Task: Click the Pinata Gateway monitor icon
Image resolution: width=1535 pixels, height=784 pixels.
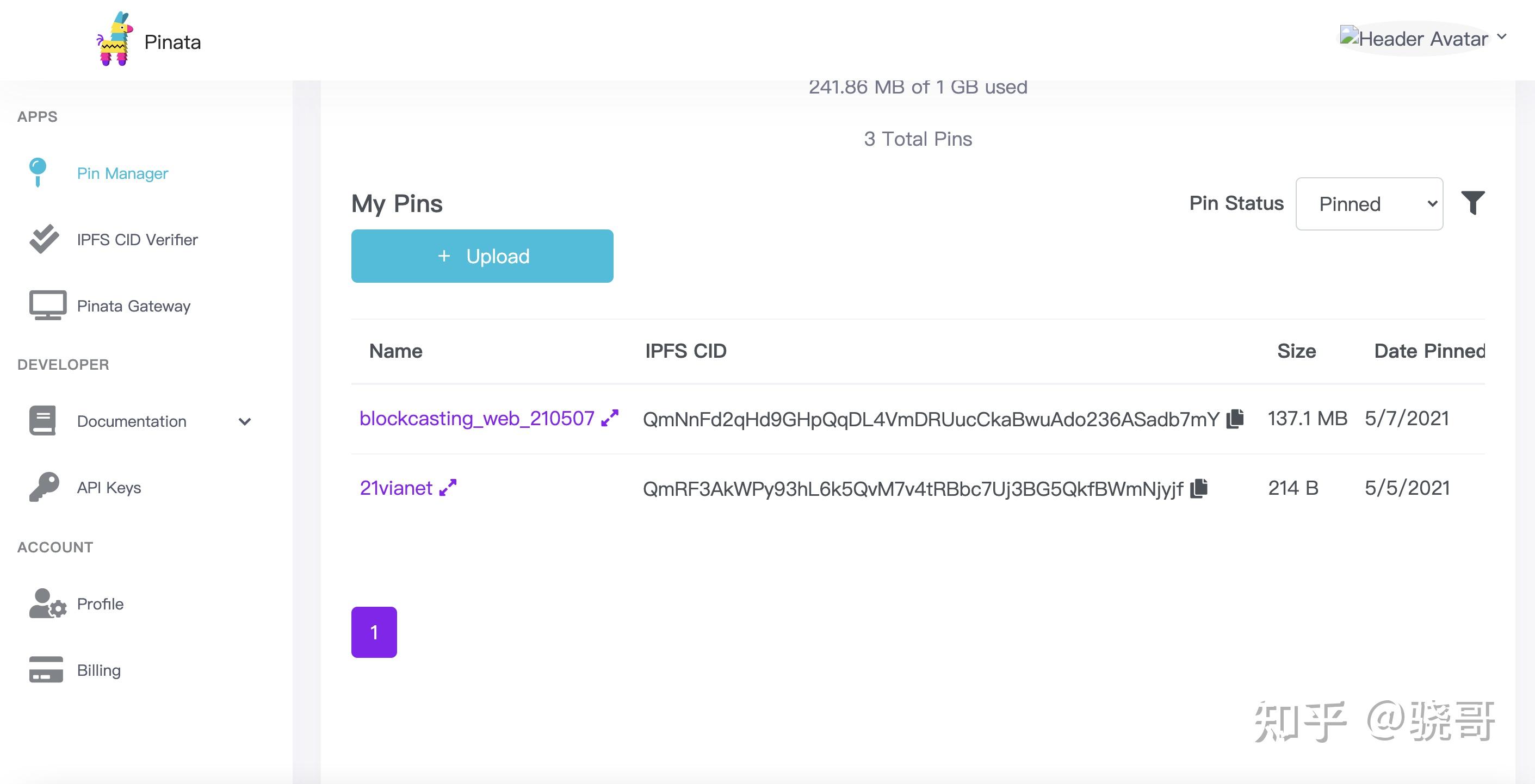Action: point(48,306)
